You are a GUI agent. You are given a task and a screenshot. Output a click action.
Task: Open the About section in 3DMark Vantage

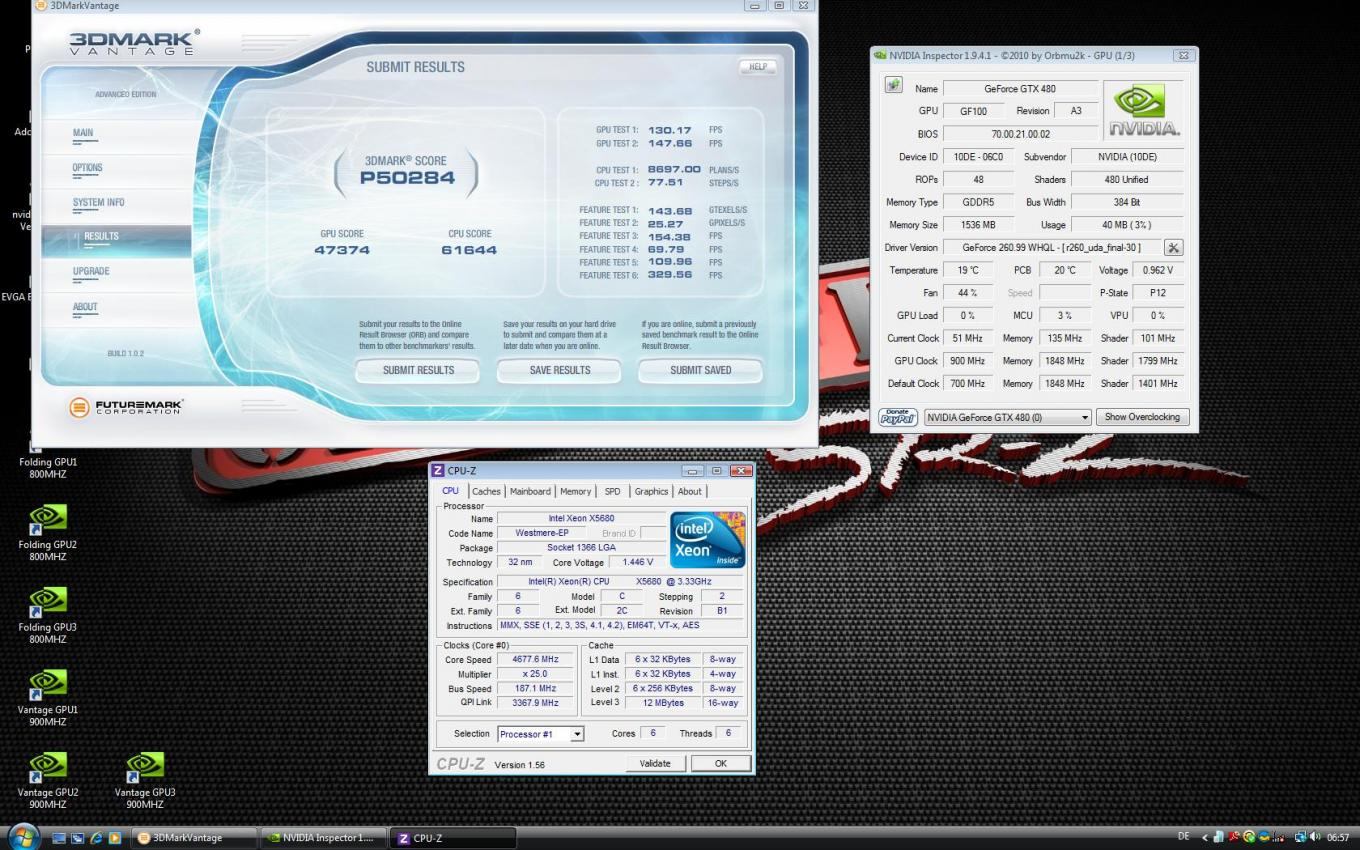point(85,307)
